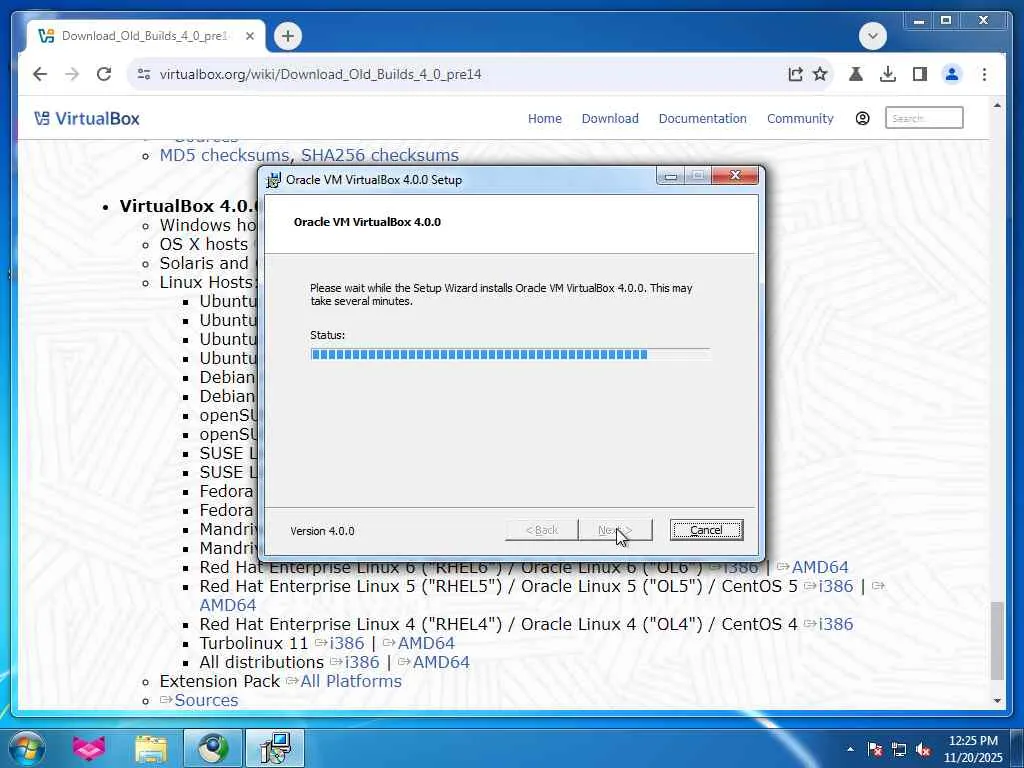Click the address bar URL
Screen dimensions: 1024x768
tap(320, 74)
